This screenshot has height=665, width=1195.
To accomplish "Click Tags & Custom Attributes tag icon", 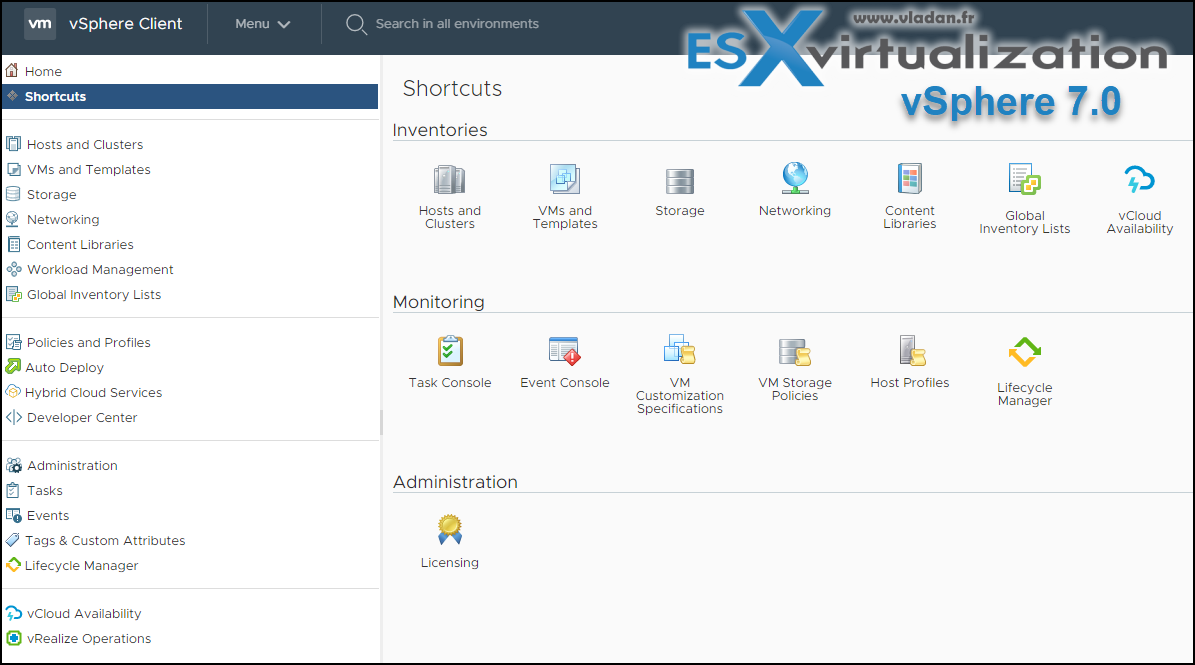I will click(12, 539).
